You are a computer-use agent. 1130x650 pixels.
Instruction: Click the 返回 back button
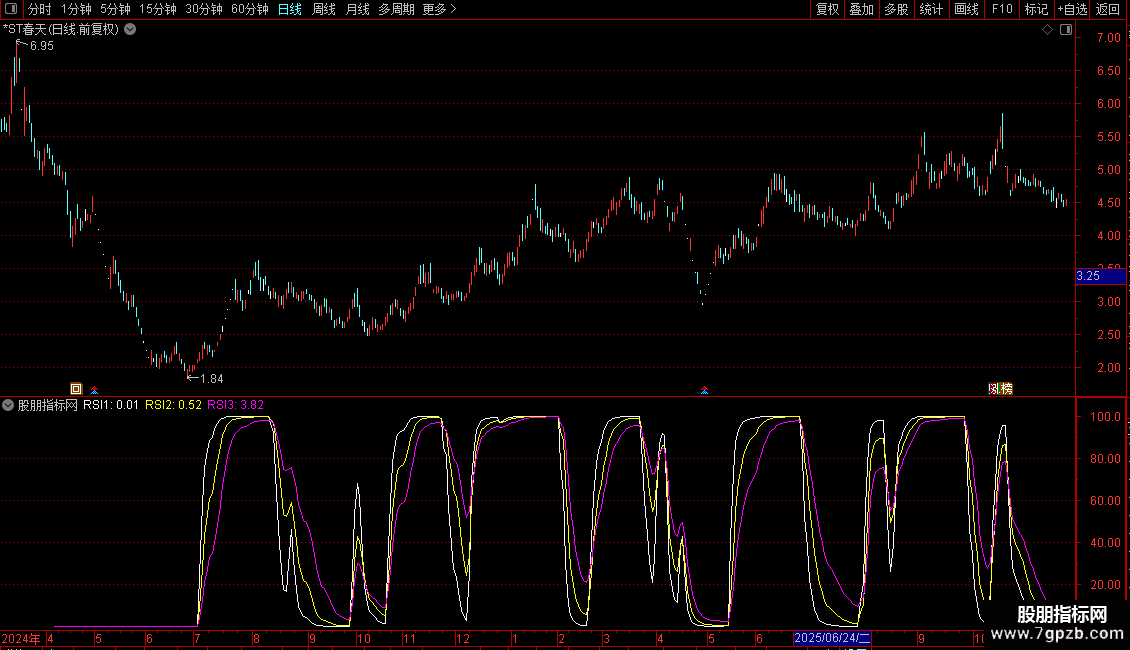[x=1108, y=10]
